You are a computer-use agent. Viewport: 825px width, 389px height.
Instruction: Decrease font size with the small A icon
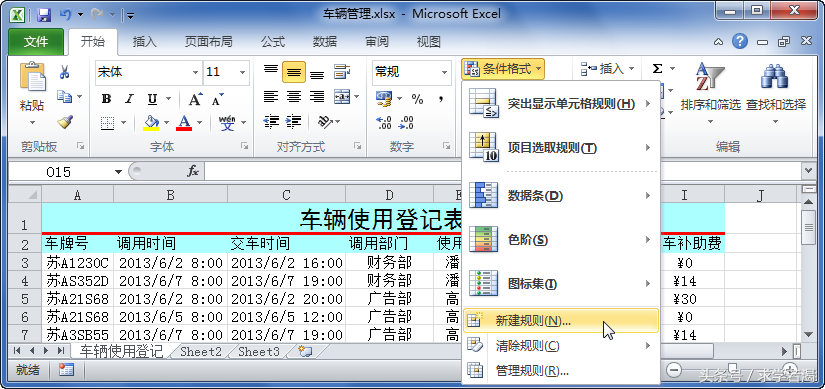tap(218, 98)
